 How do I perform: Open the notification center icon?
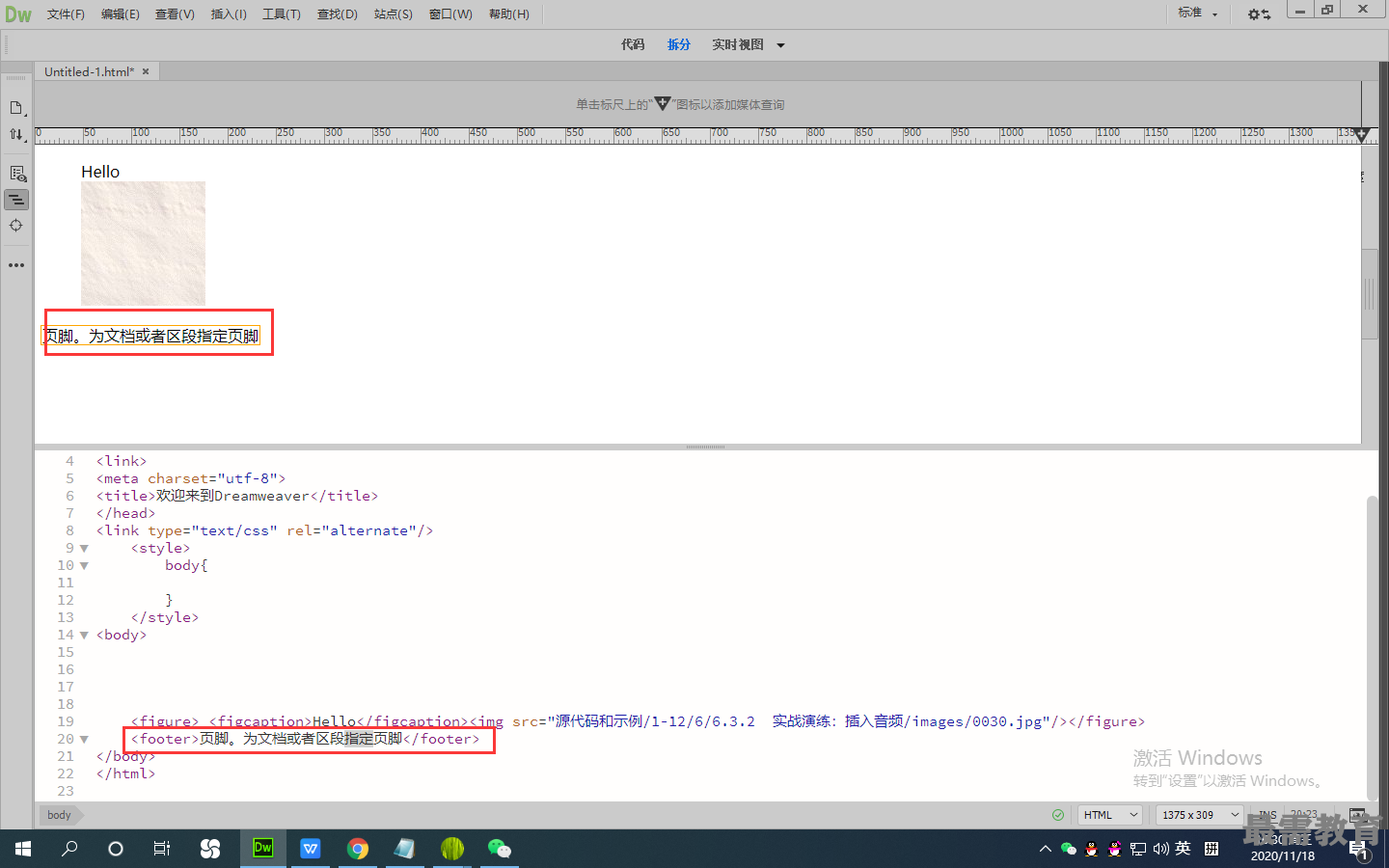tap(1359, 851)
